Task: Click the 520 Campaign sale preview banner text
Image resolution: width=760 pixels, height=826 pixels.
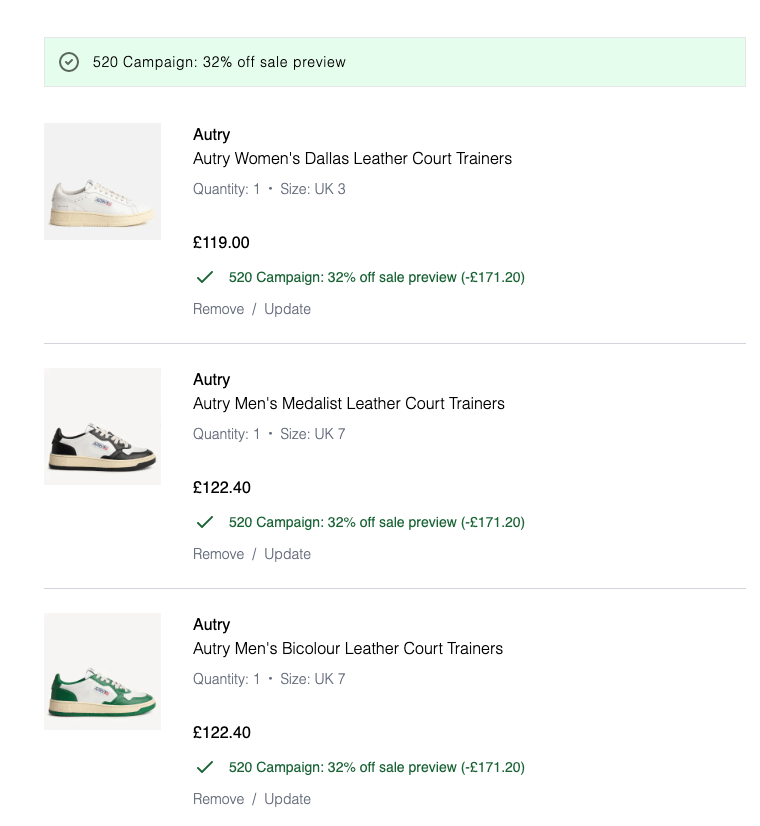Action: pyautogui.click(x=219, y=62)
